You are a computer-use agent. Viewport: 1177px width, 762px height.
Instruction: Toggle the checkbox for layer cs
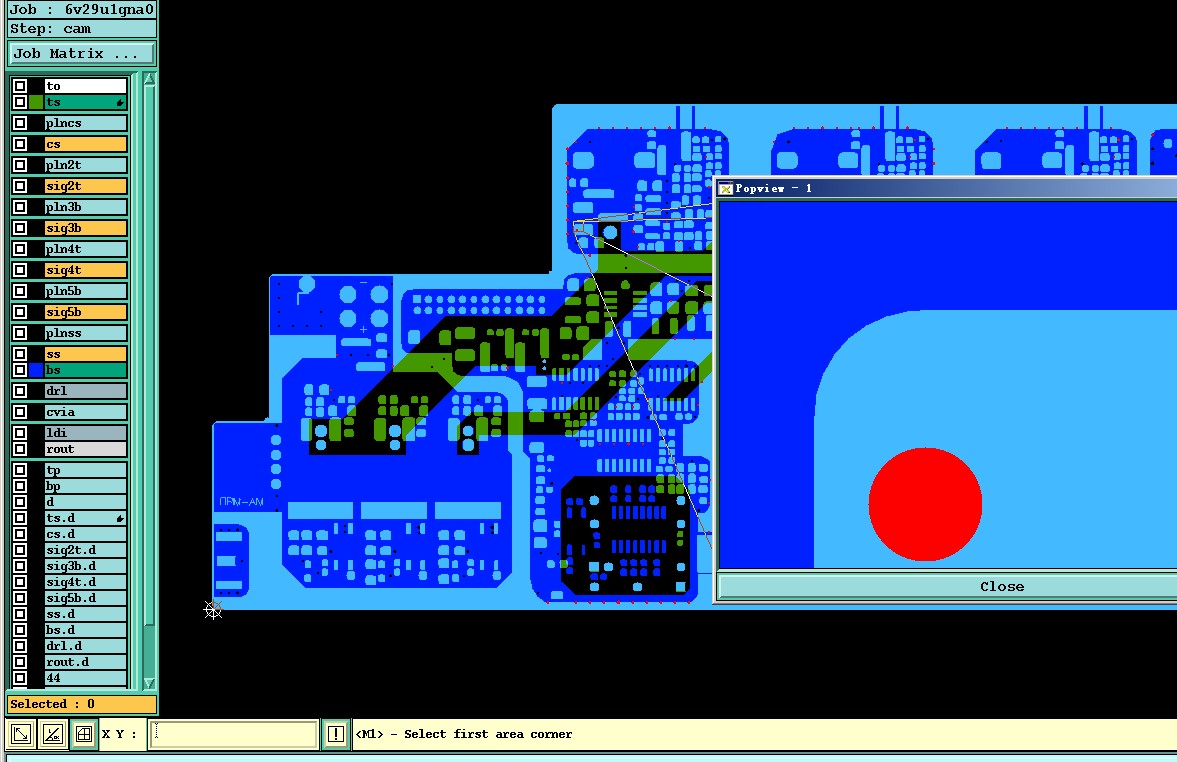tap(20, 144)
